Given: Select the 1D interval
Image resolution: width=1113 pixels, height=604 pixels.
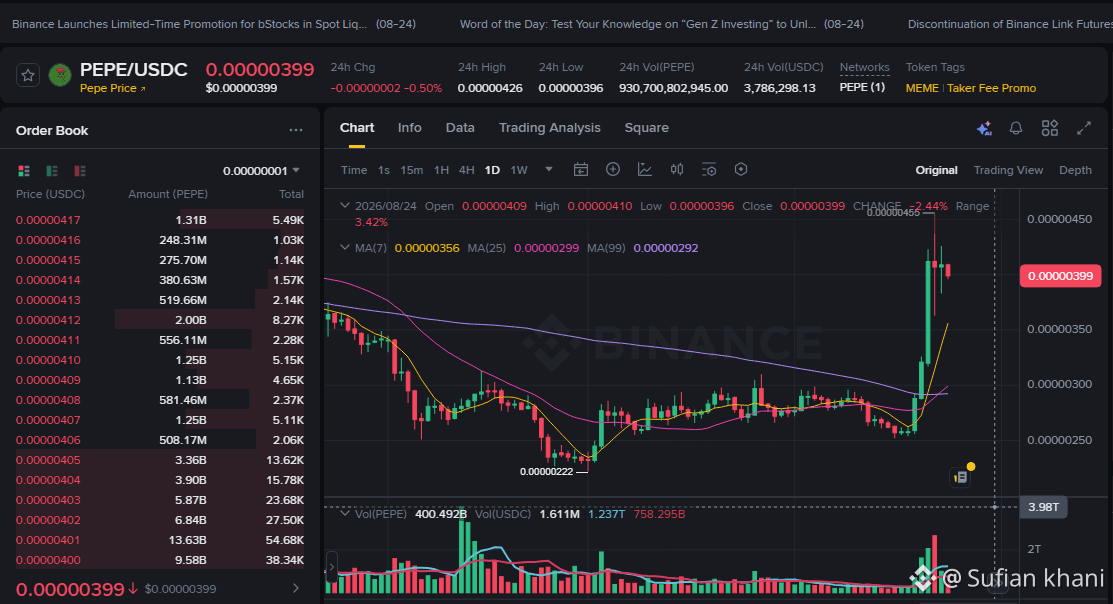Looking at the screenshot, I should [492, 170].
